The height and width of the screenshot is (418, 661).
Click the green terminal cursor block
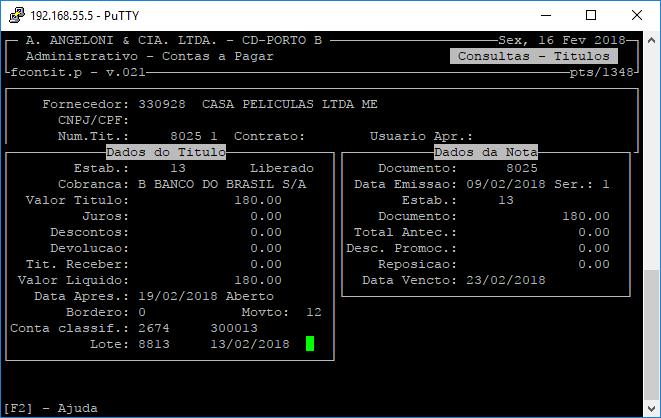(310, 344)
